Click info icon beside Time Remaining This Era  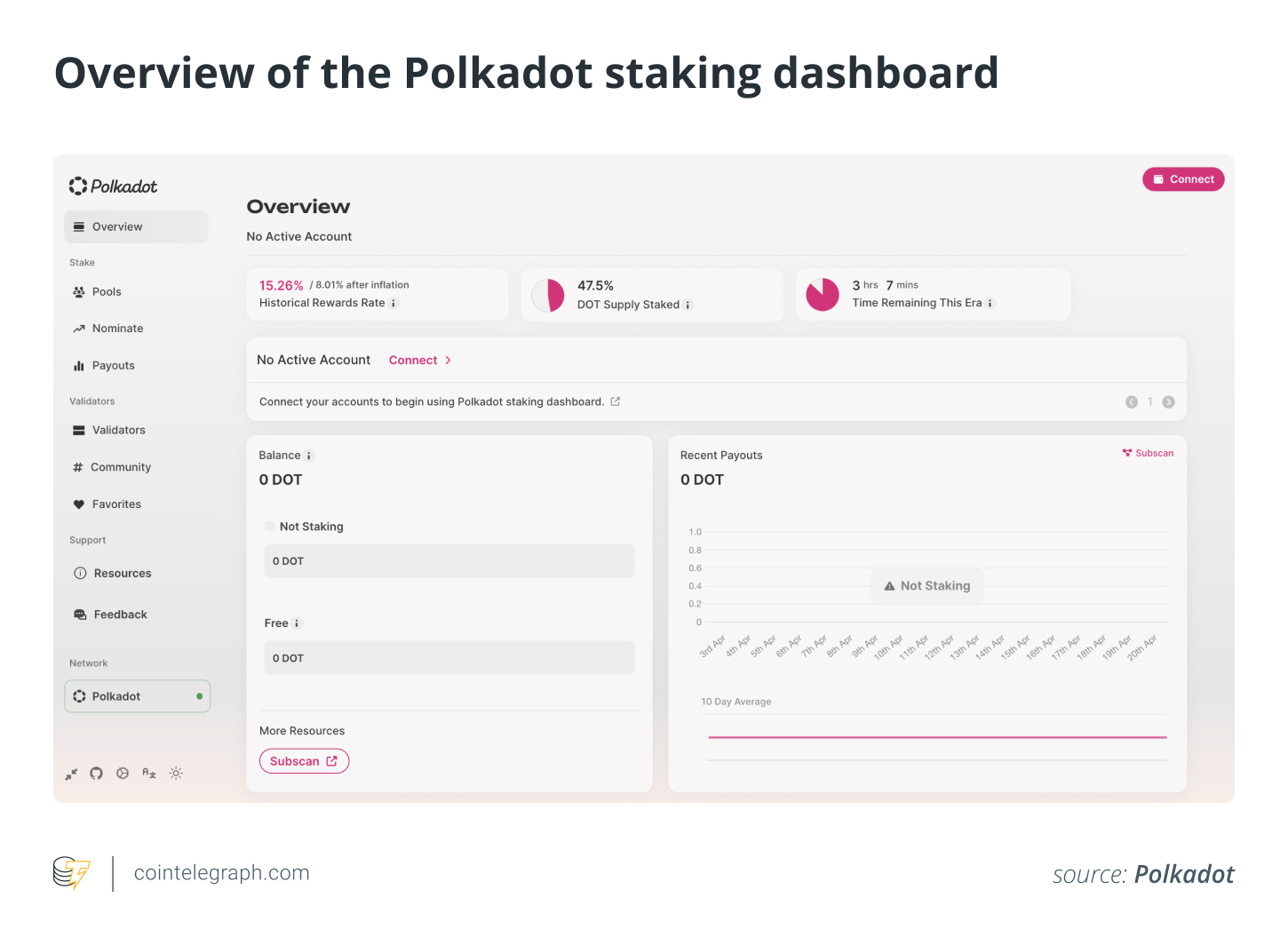click(x=990, y=304)
